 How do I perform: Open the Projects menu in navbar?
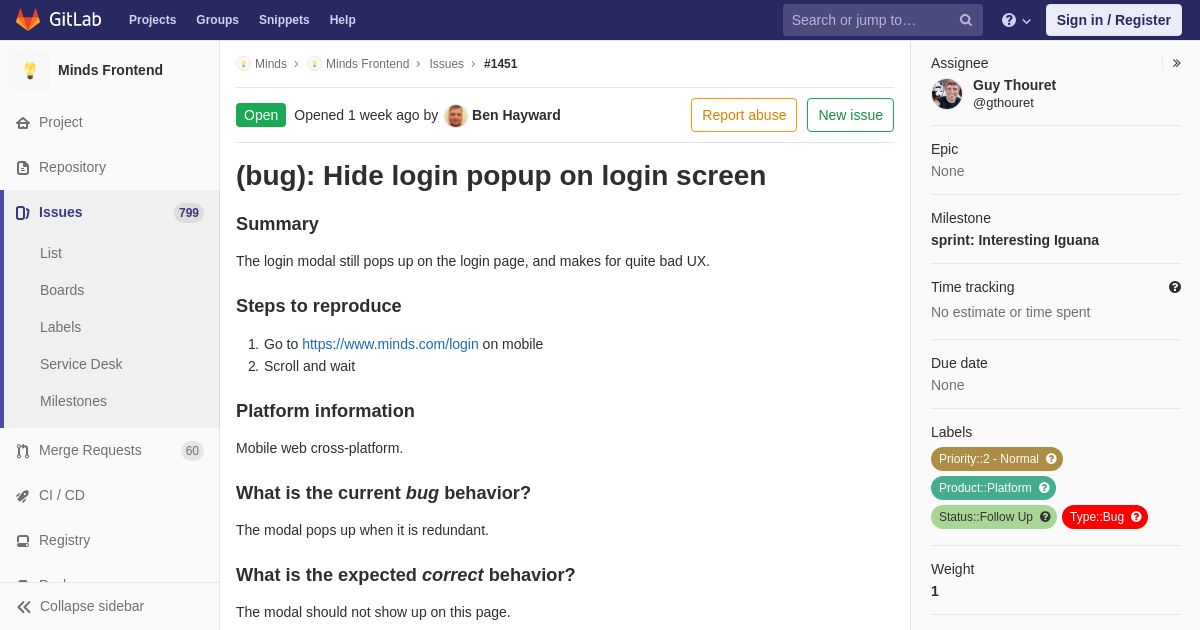pyautogui.click(x=152, y=20)
